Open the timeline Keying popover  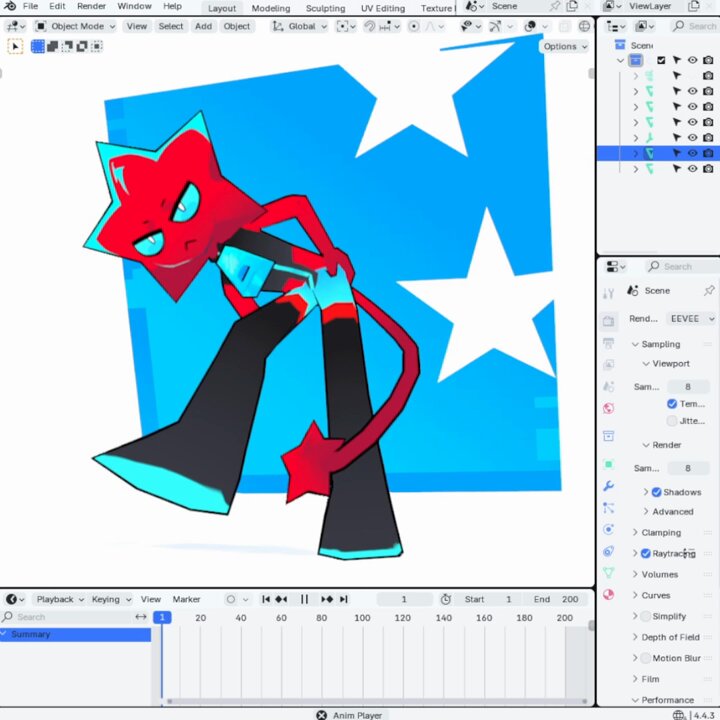point(111,599)
